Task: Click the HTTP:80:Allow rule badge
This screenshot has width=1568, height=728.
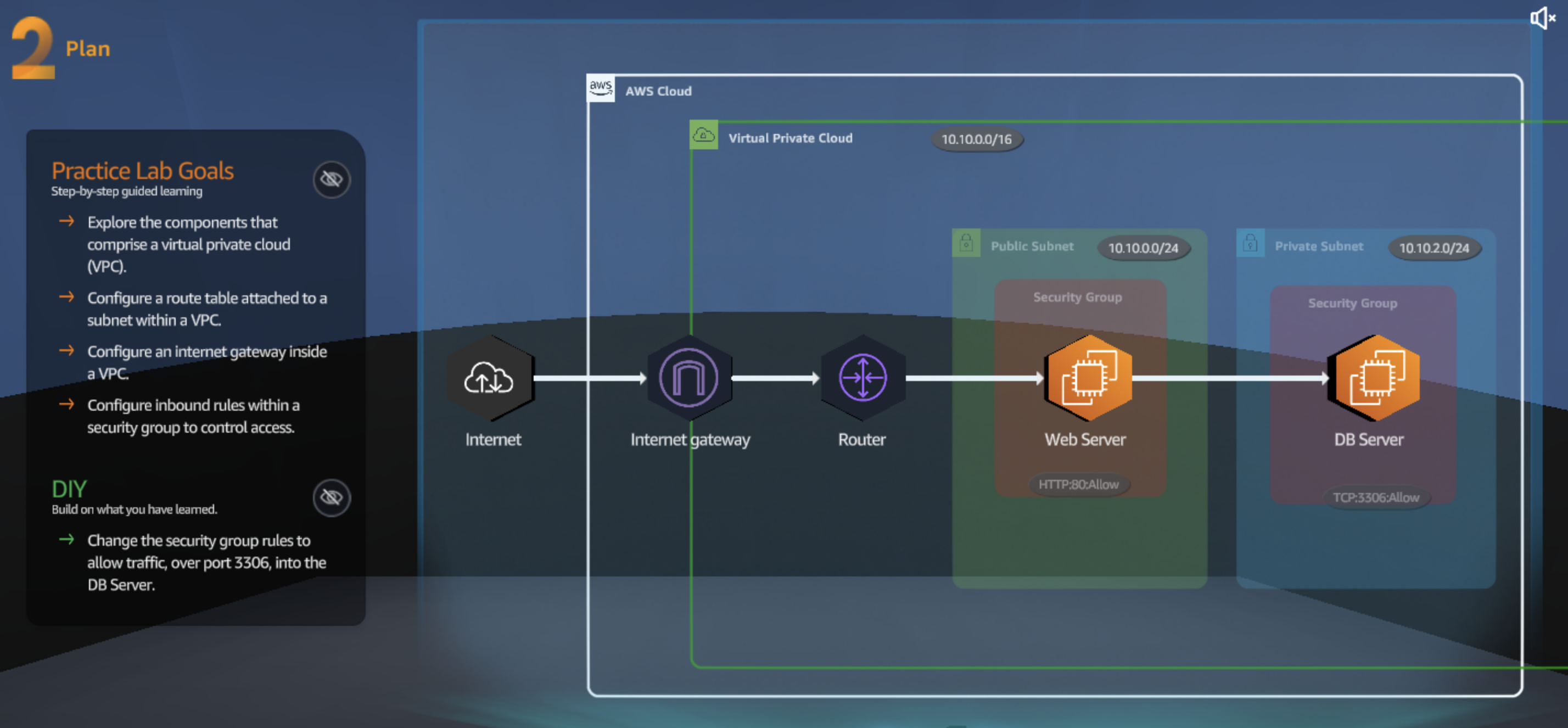Action: (1079, 485)
